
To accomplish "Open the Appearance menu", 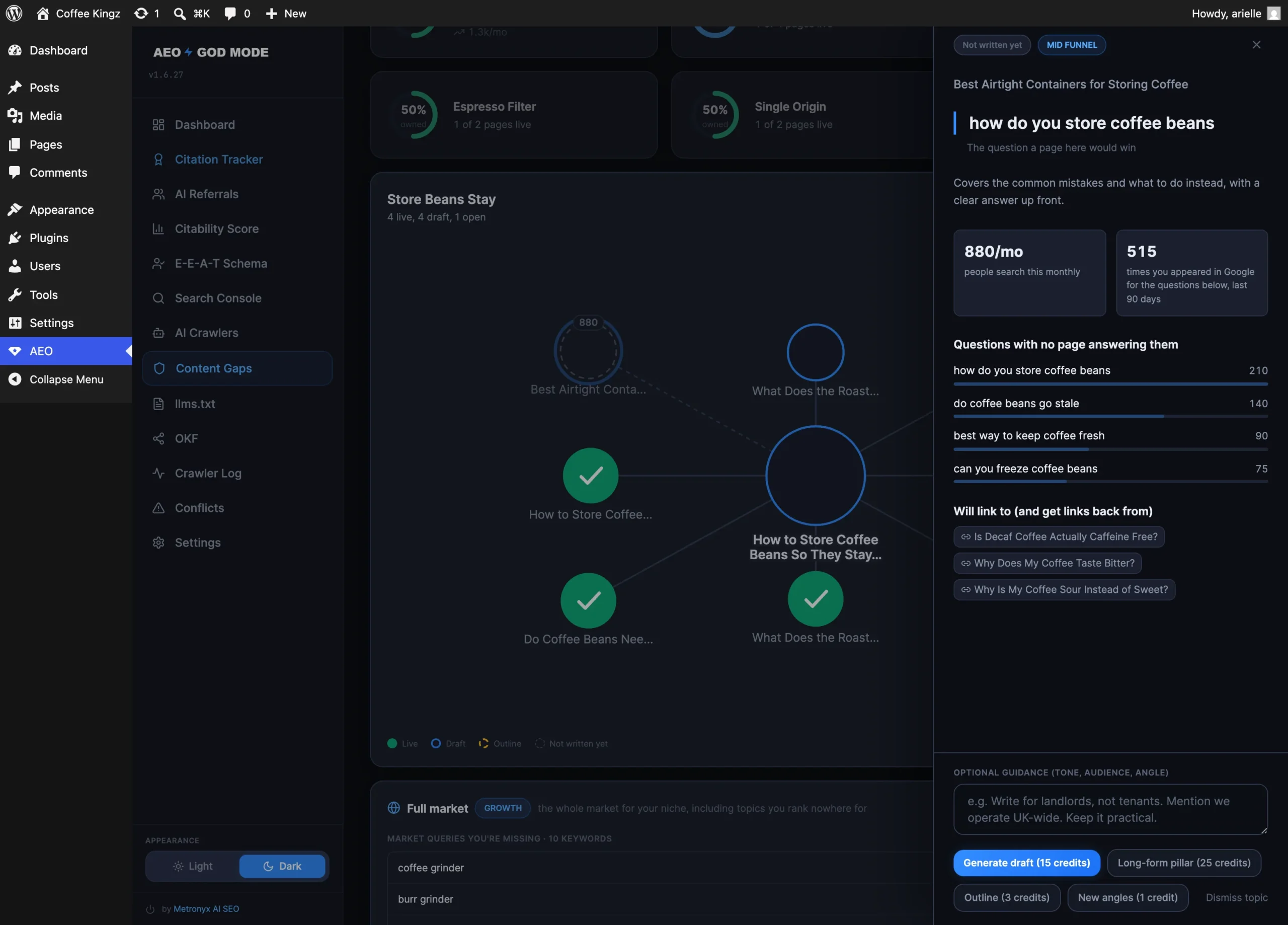I will tap(66, 210).
